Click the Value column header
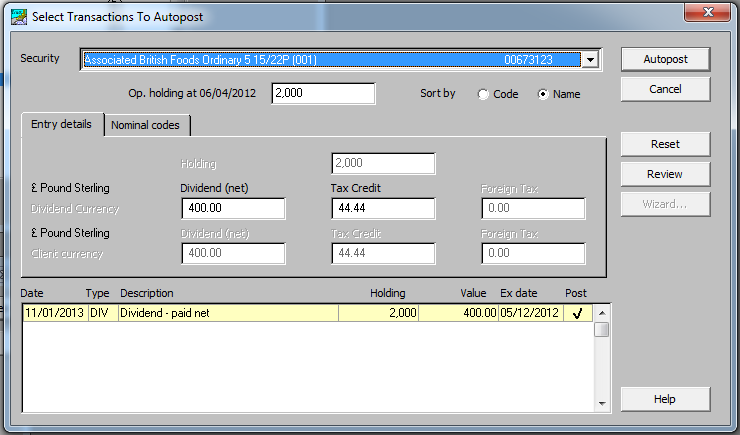This screenshot has width=740, height=435. click(473, 293)
